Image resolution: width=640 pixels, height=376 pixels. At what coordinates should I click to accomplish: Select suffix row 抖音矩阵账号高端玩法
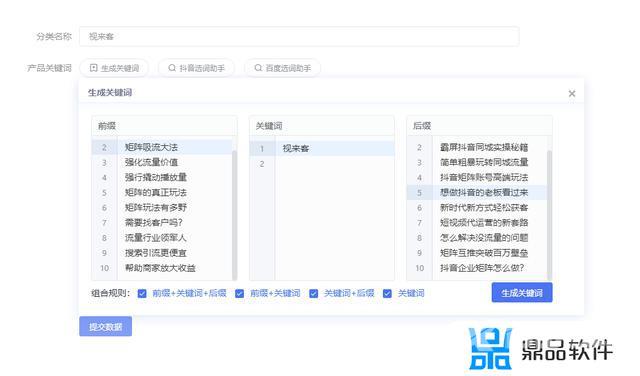tap(477, 178)
